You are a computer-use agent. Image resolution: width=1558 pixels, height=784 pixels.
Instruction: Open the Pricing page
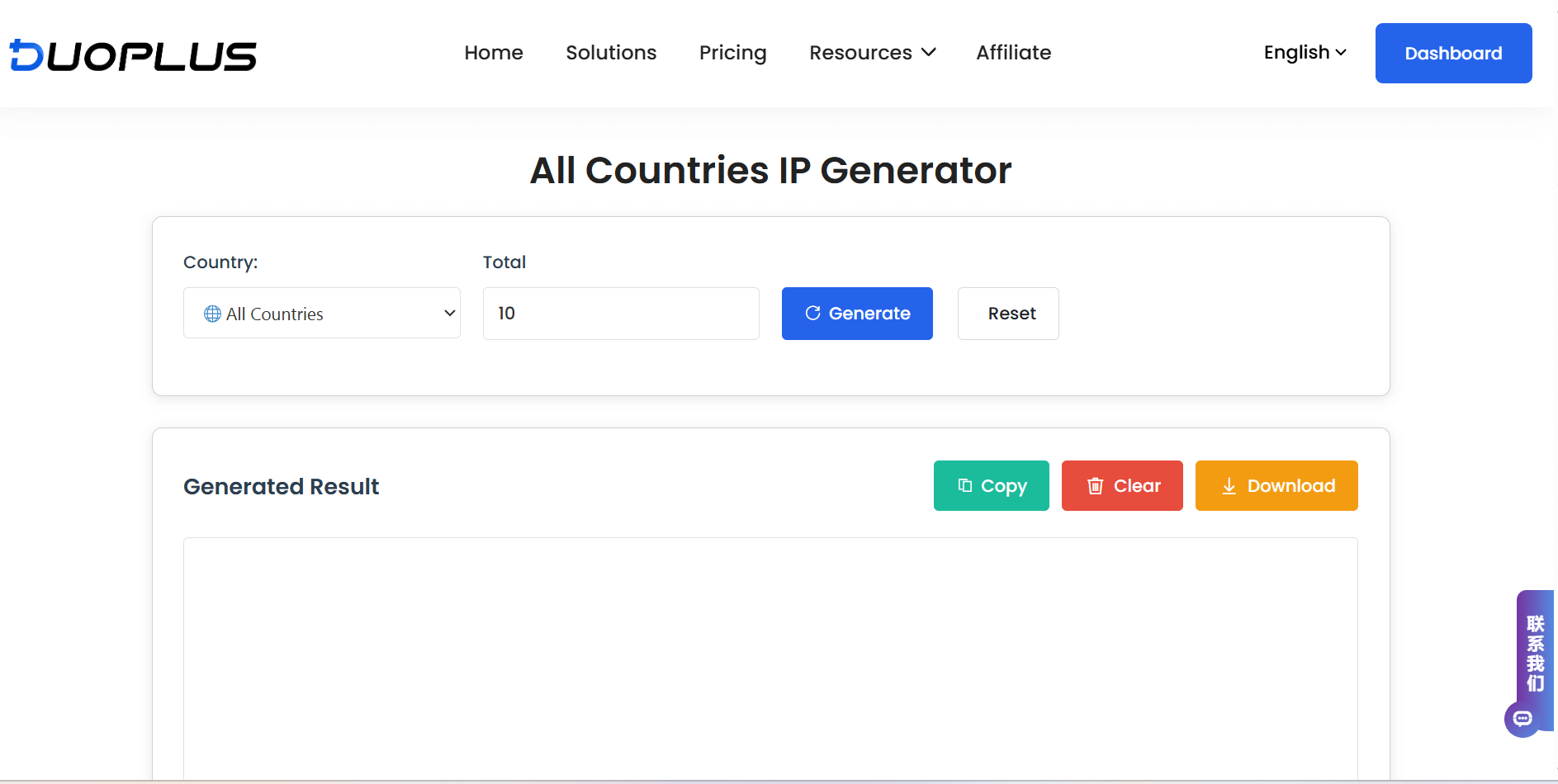point(733,53)
